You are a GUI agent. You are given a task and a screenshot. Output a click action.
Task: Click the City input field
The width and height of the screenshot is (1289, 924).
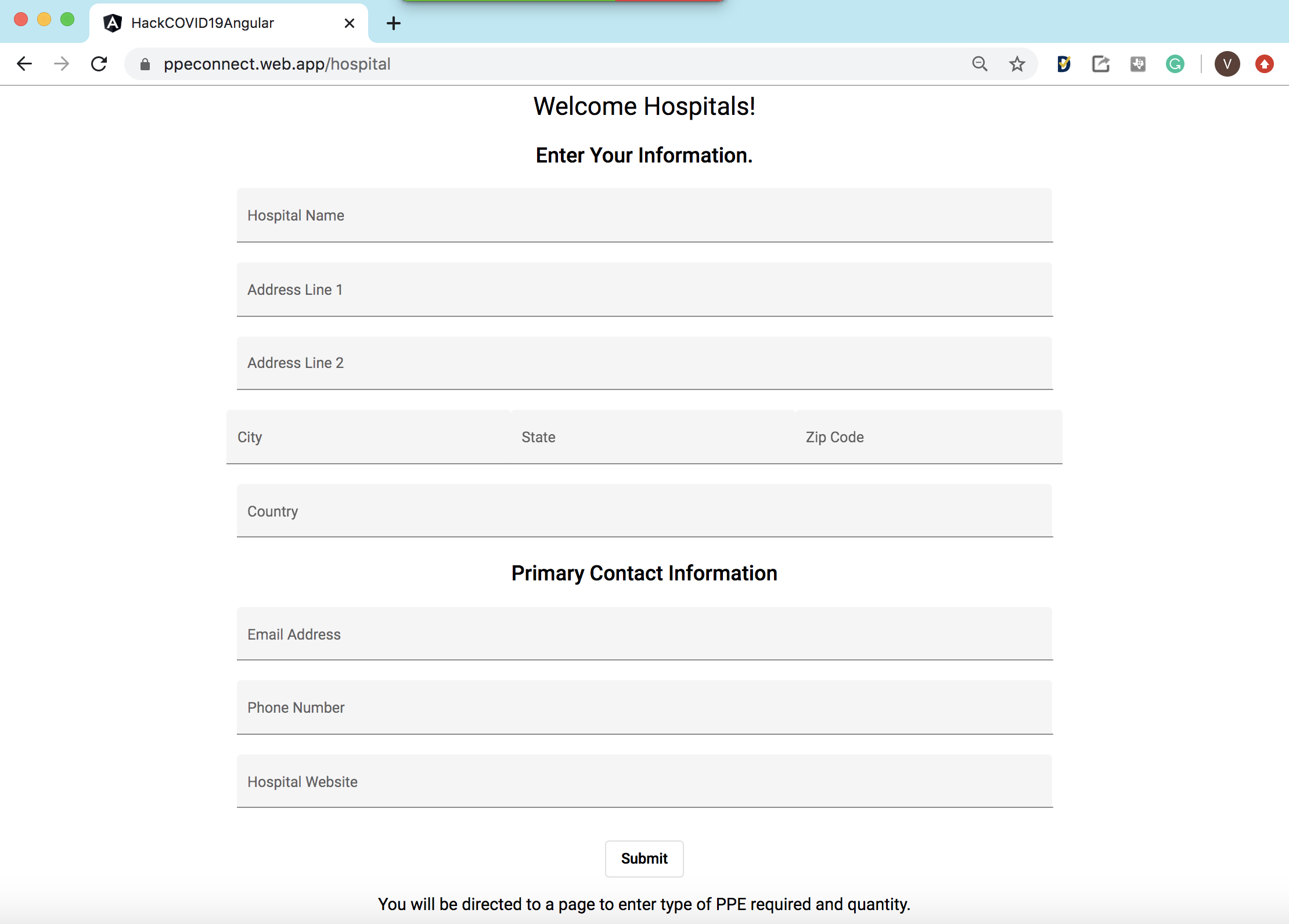368,437
